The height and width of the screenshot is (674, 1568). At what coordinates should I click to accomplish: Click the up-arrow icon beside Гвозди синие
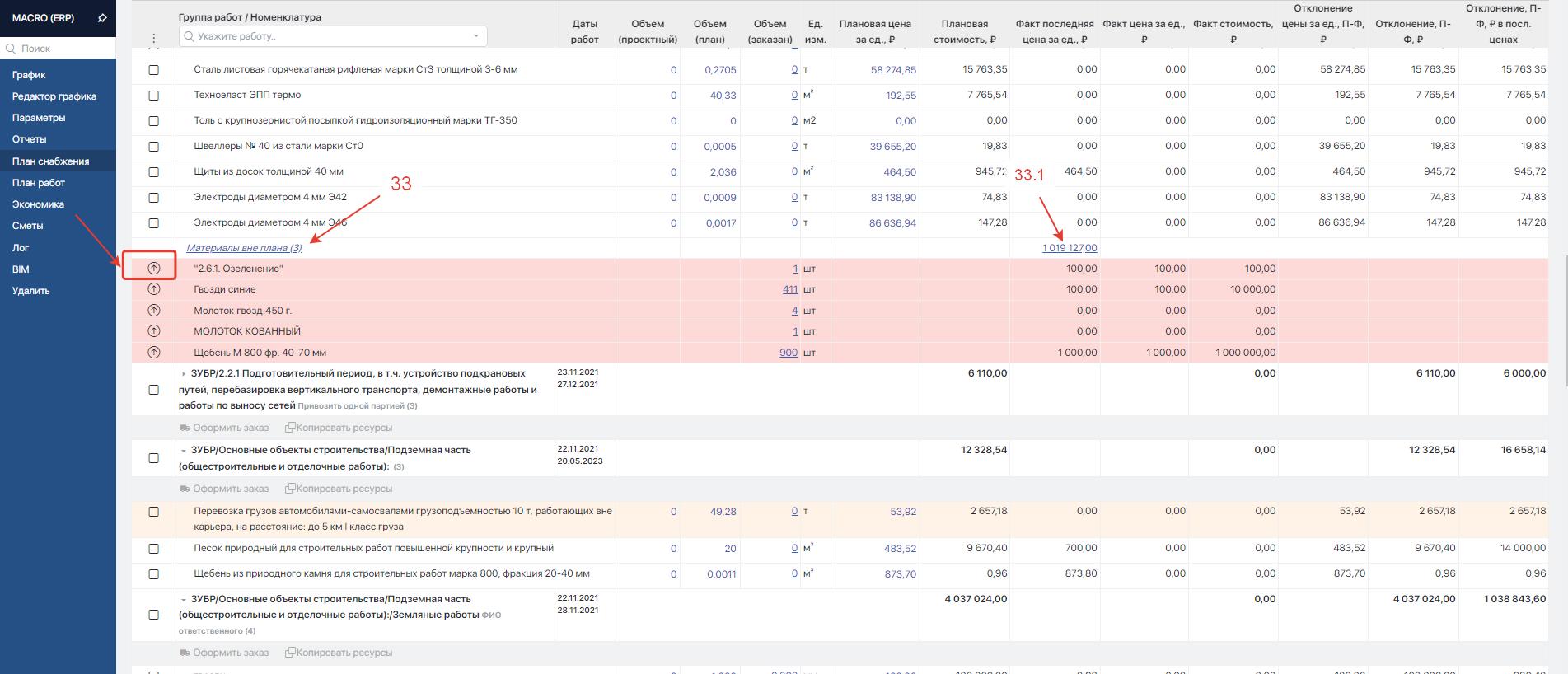tap(154, 289)
